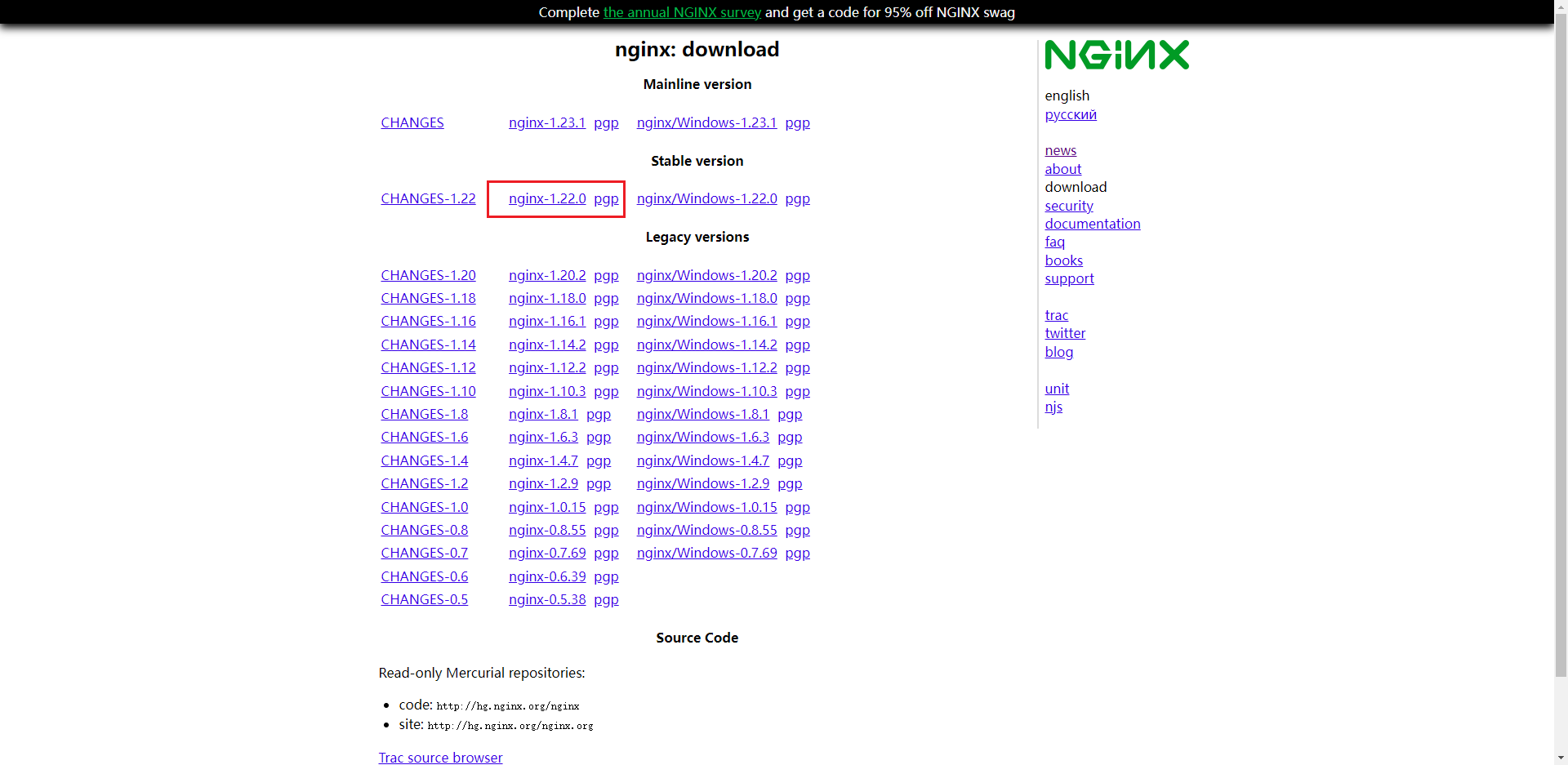The image size is (1568, 765).
Task: Open CHANGES-0.5 changelog
Action: pos(424,599)
